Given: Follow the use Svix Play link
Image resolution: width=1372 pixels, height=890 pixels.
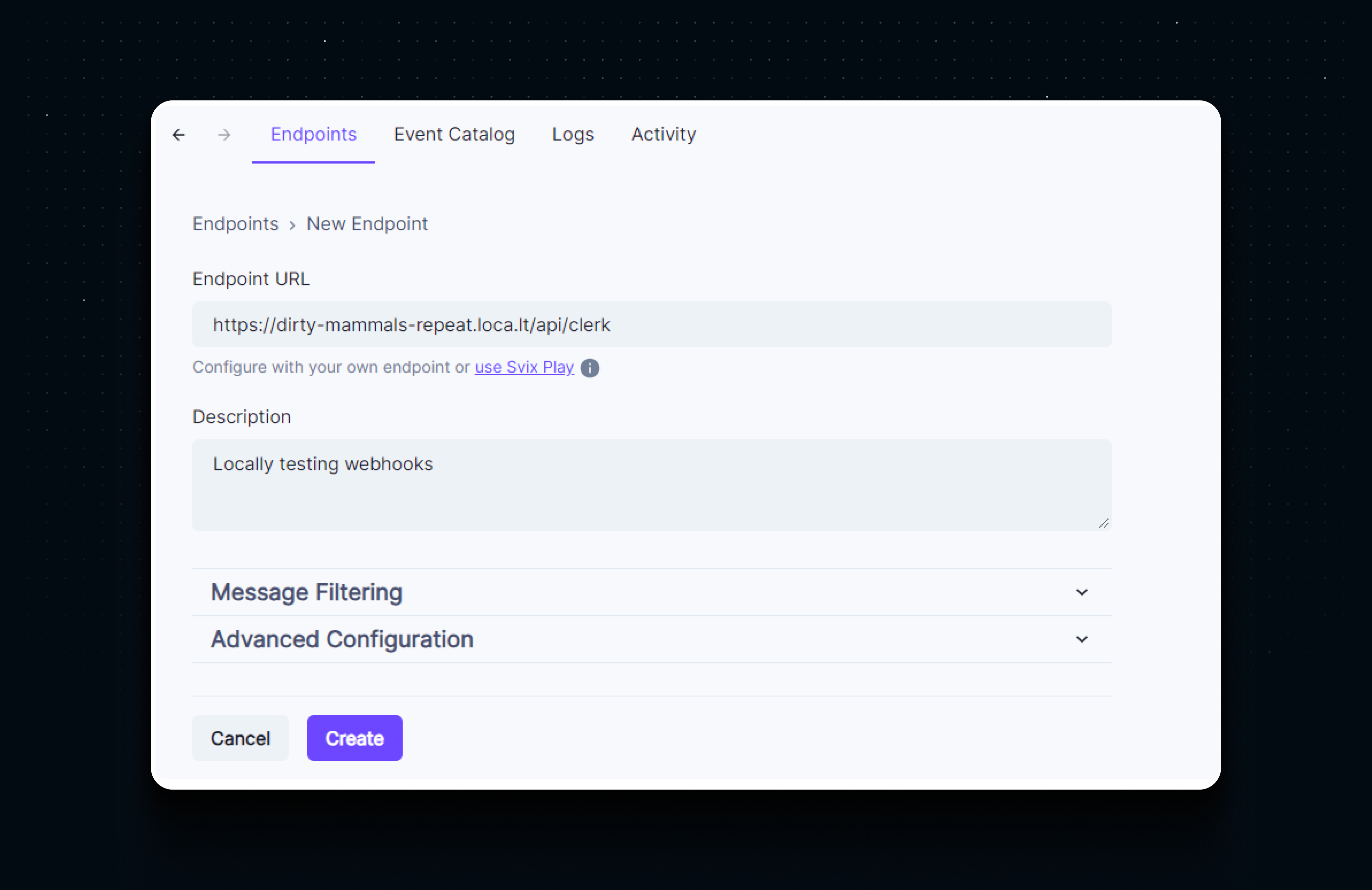Looking at the screenshot, I should pos(524,367).
